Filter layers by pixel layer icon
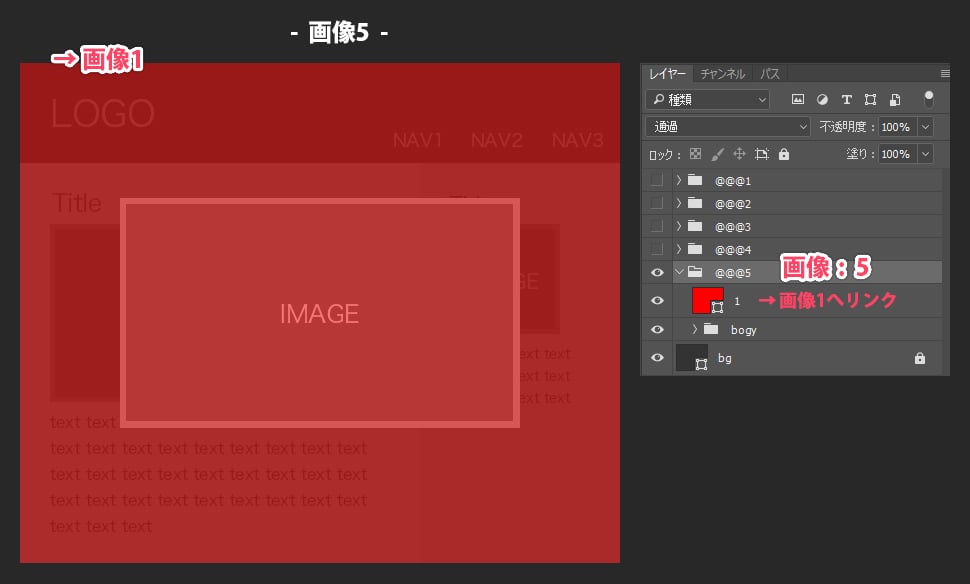This screenshot has height=584, width=970. (x=798, y=100)
